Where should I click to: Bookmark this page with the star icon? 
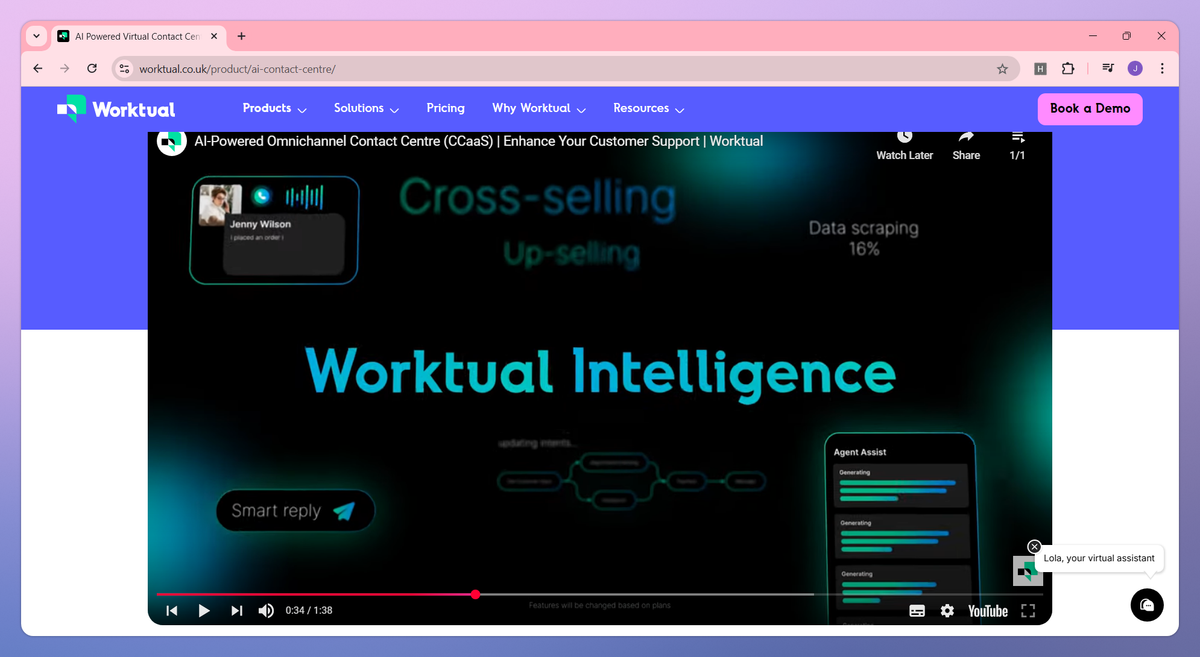(x=1002, y=69)
